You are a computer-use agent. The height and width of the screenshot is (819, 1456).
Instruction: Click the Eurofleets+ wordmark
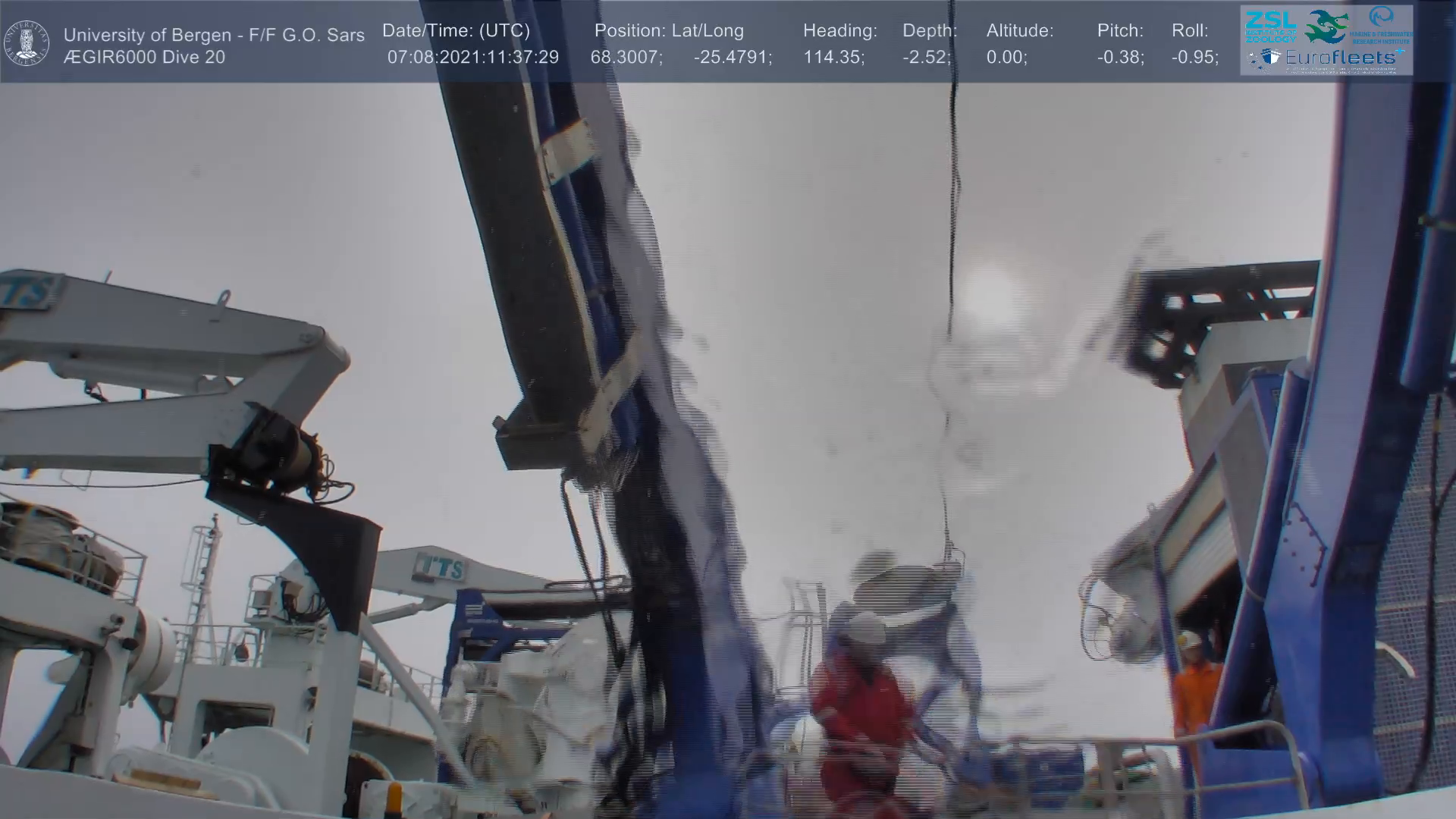pos(1339,58)
